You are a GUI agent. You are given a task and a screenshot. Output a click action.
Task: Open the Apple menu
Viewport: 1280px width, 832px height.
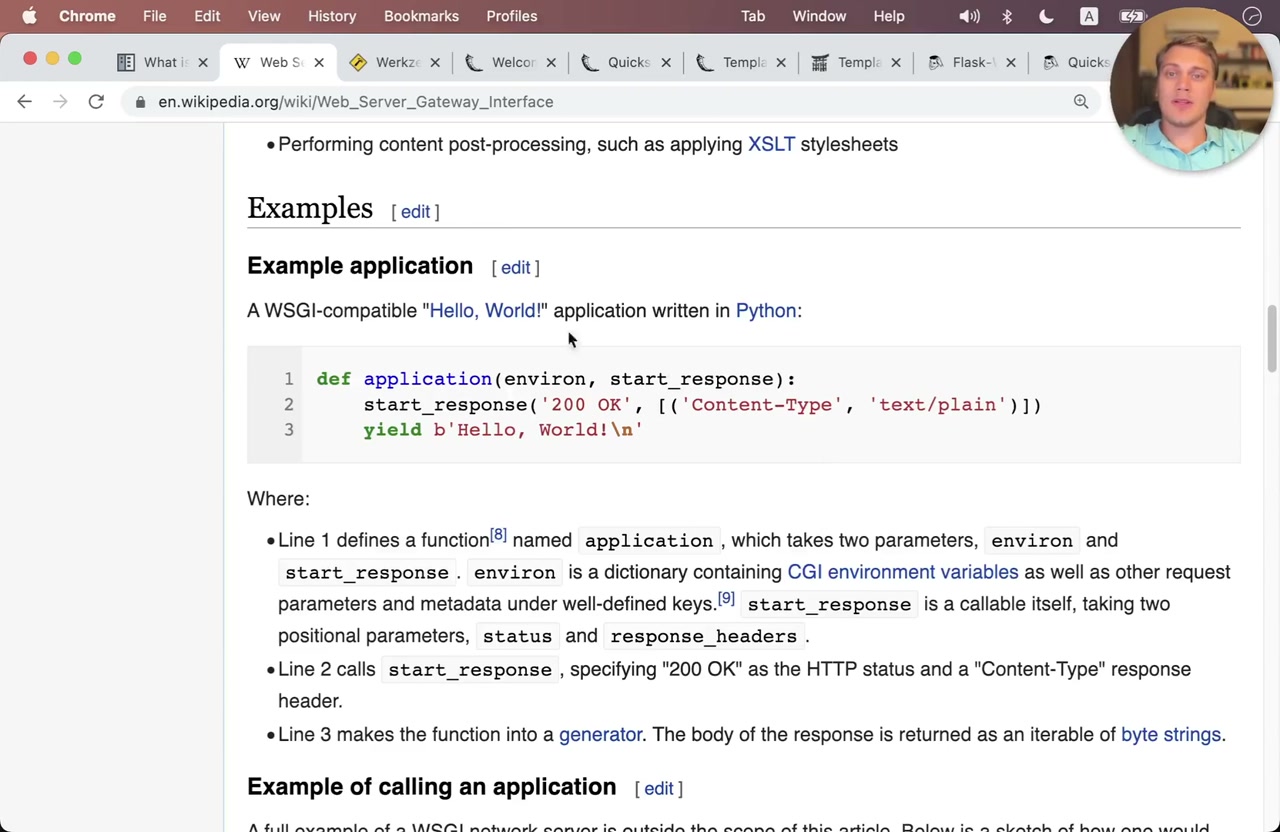coord(29,16)
